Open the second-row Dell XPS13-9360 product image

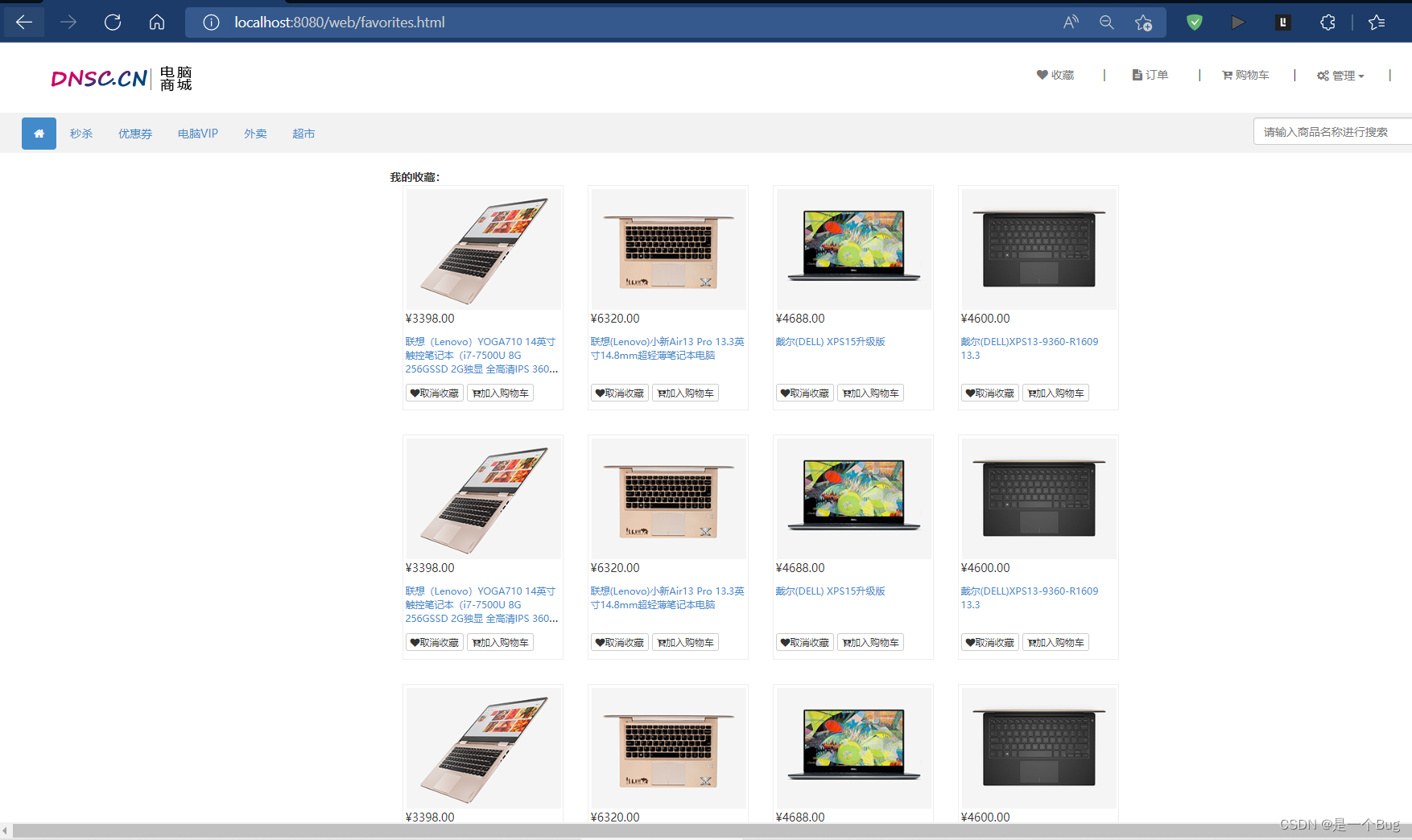(1038, 498)
